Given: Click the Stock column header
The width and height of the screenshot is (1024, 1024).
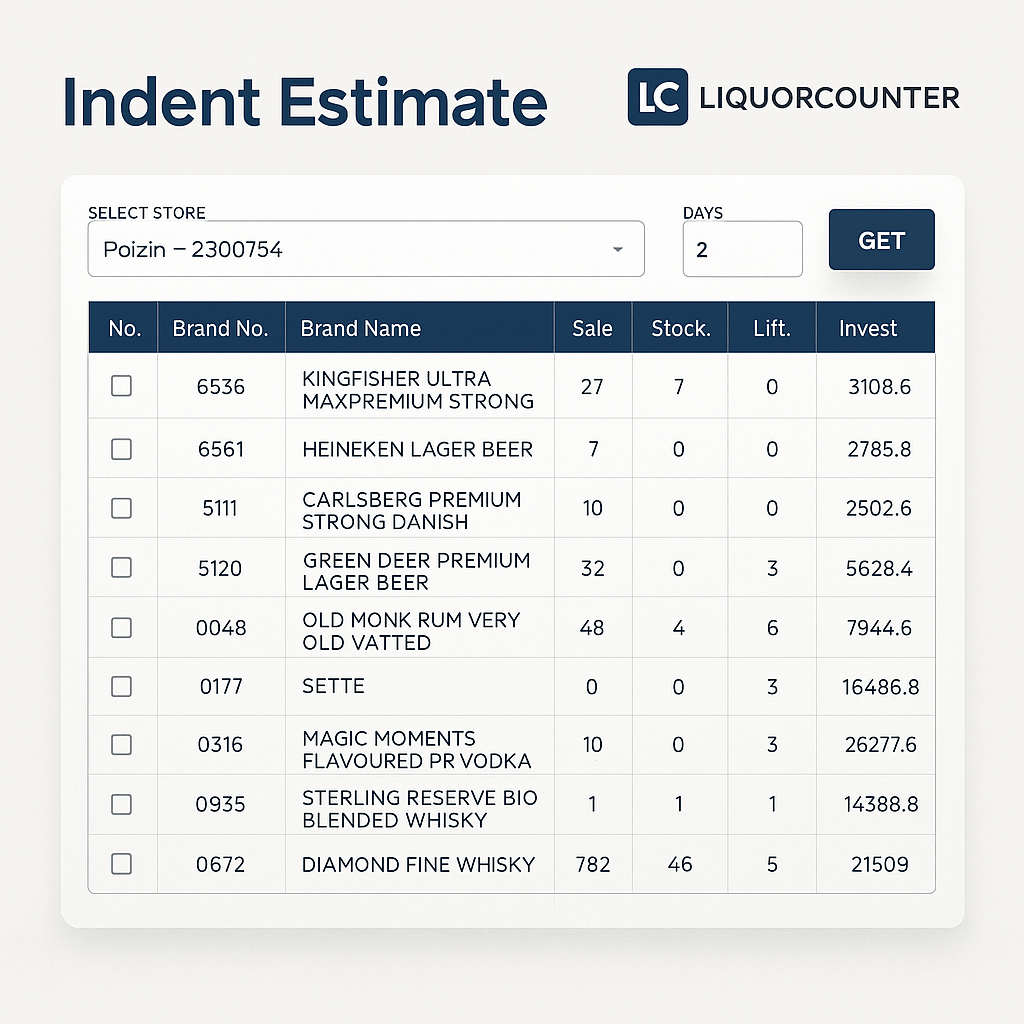Looking at the screenshot, I should [x=680, y=328].
